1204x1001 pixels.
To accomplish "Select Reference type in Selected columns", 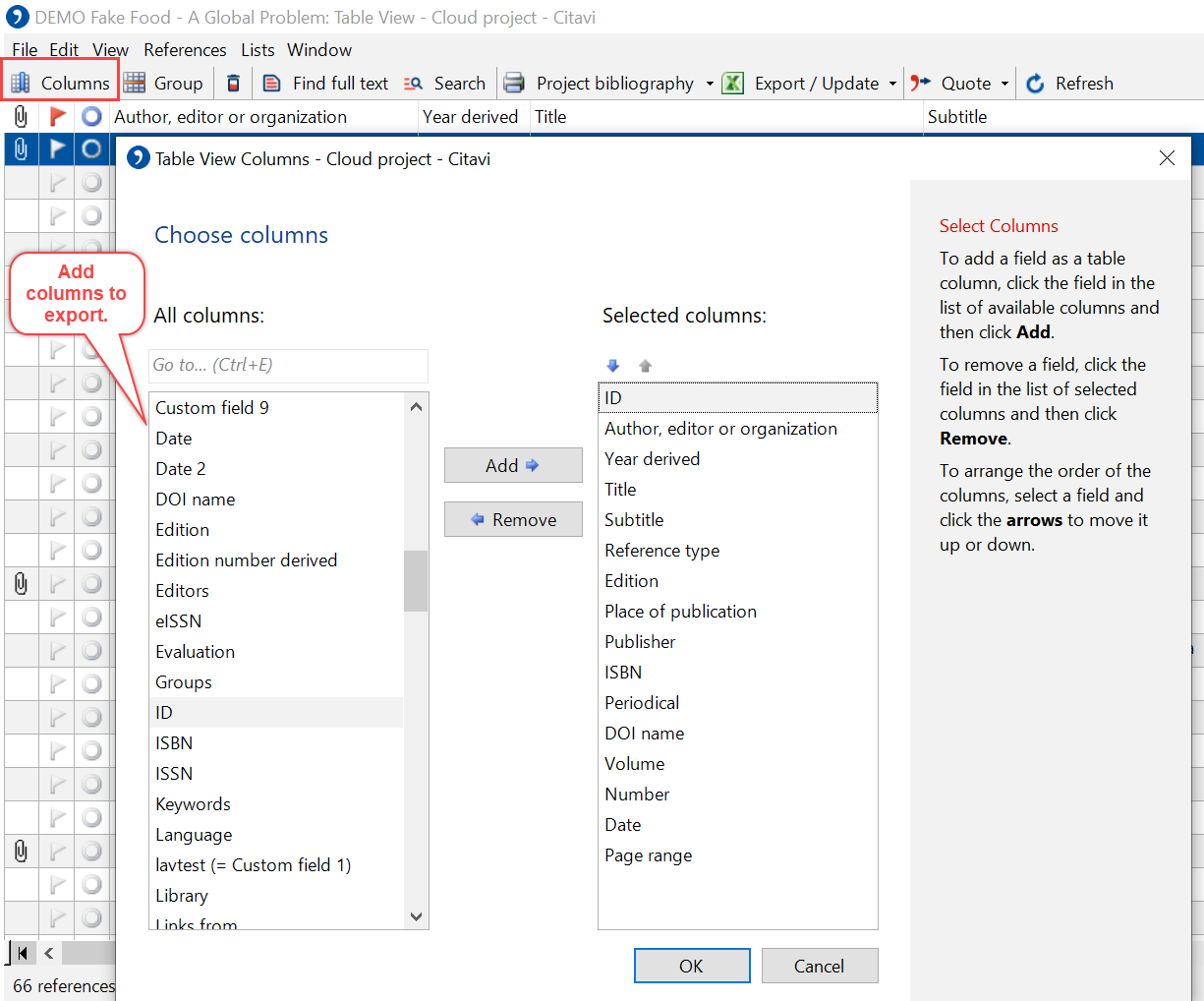I will click(737, 551).
